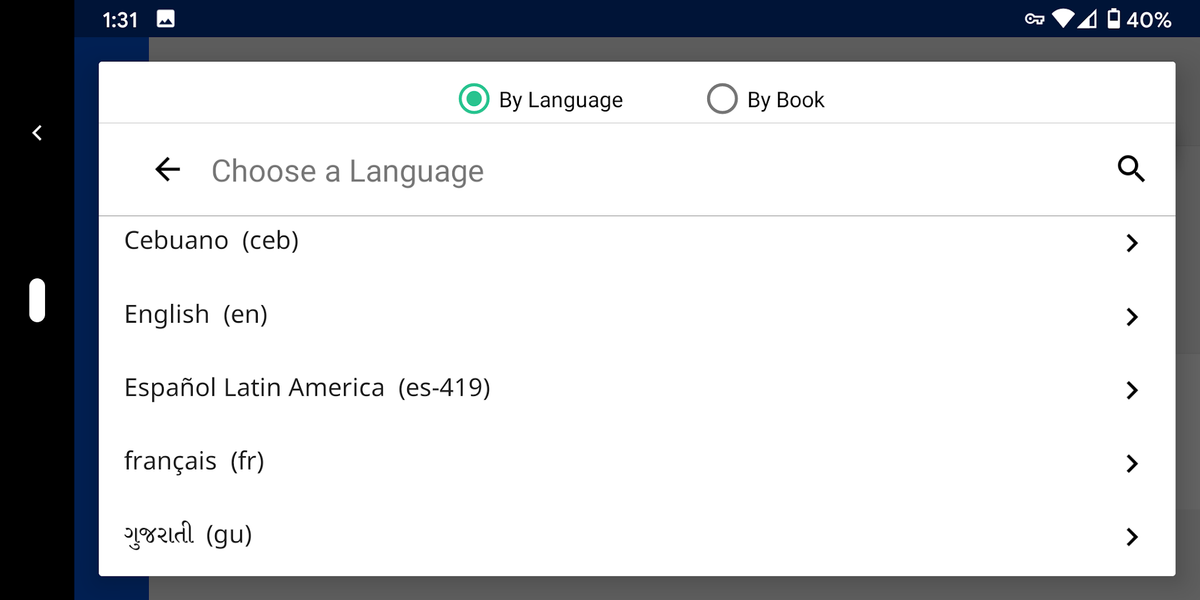Tap the white pill handle on left edge
1200x600 pixels.
(x=37, y=300)
